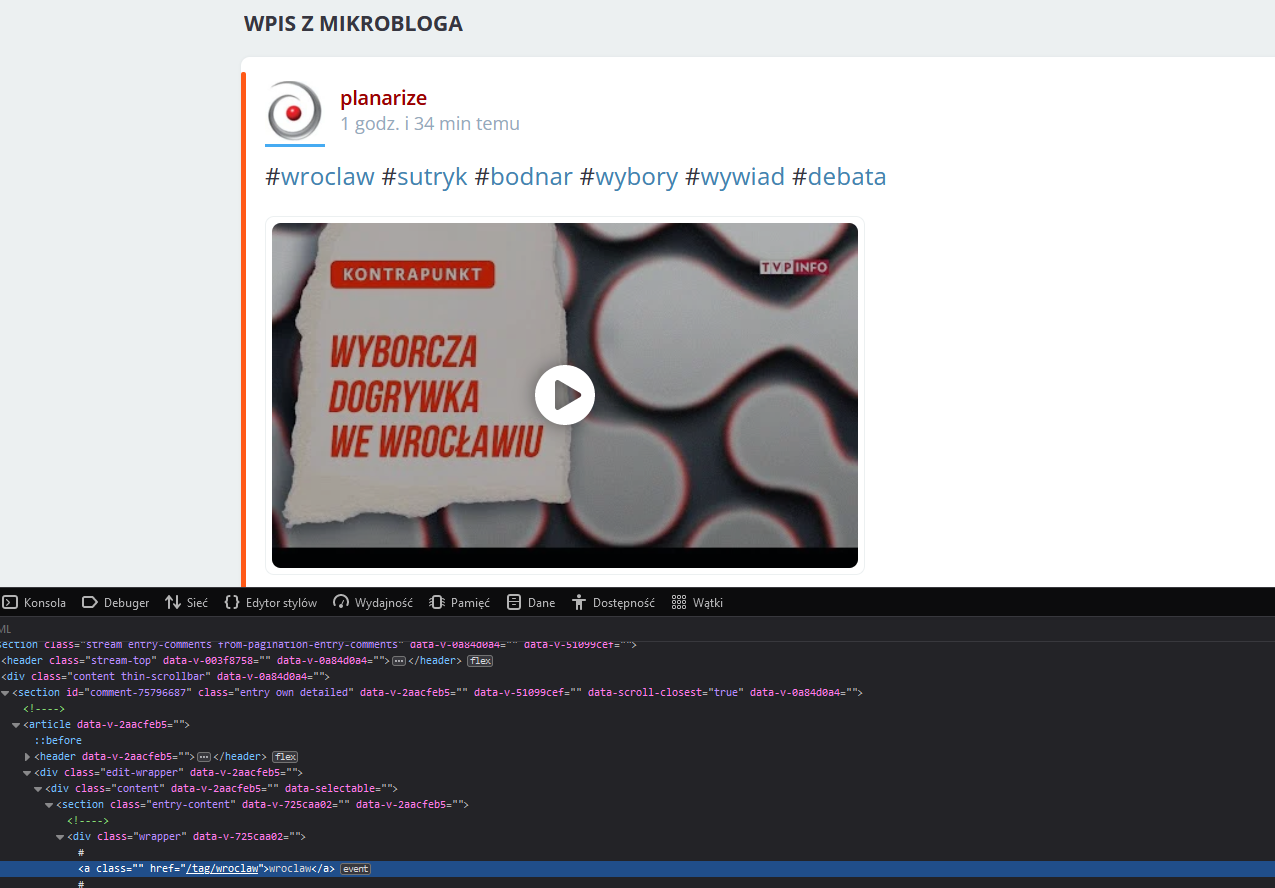Open the Dane storage tab
Viewport: 1275px width, 888px height.
click(x=531, y=602)
